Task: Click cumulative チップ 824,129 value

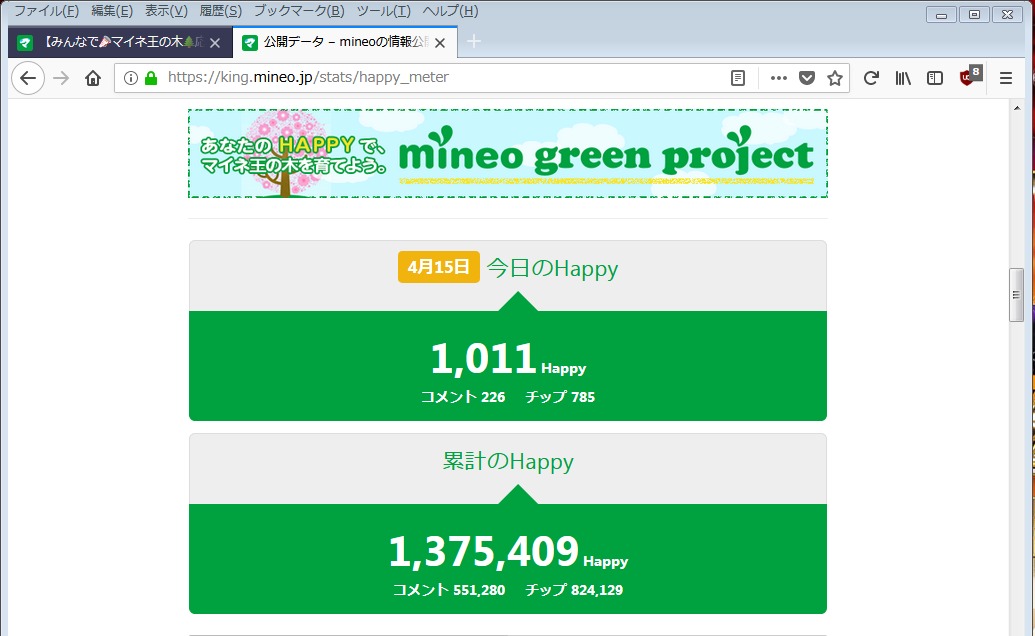Action: point(574,590)
